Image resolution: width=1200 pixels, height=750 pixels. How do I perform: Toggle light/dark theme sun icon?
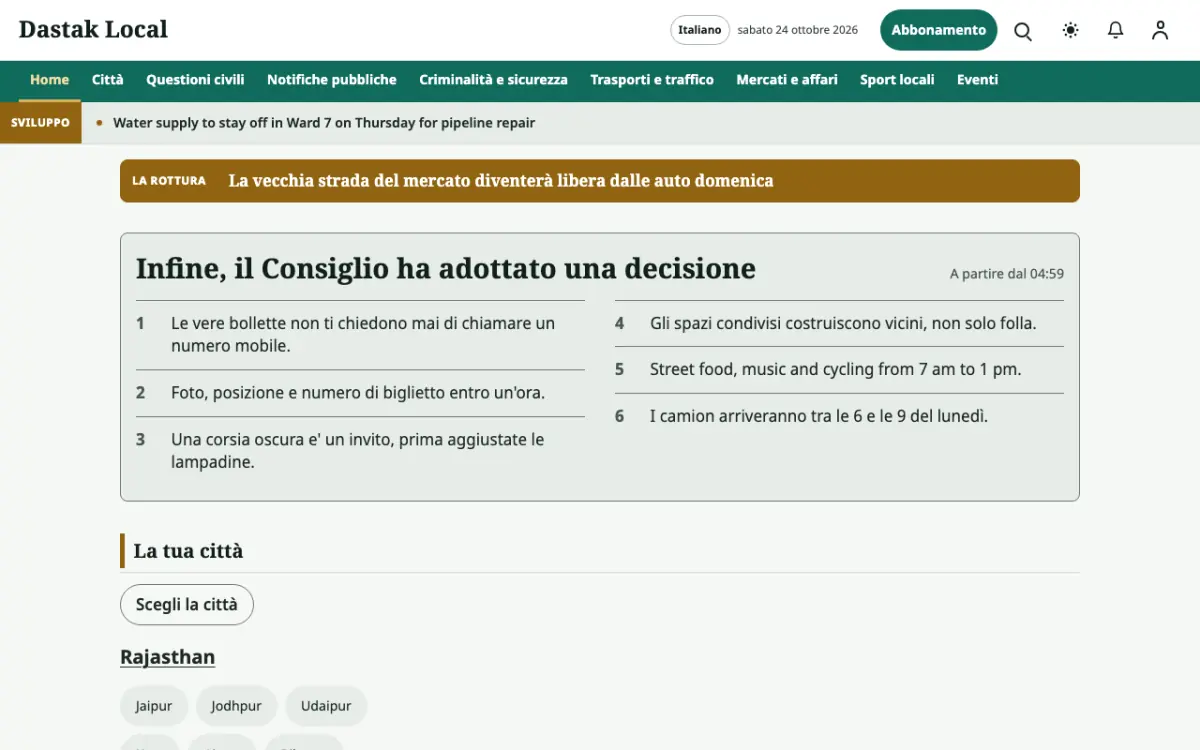(x=1070, y=30)
